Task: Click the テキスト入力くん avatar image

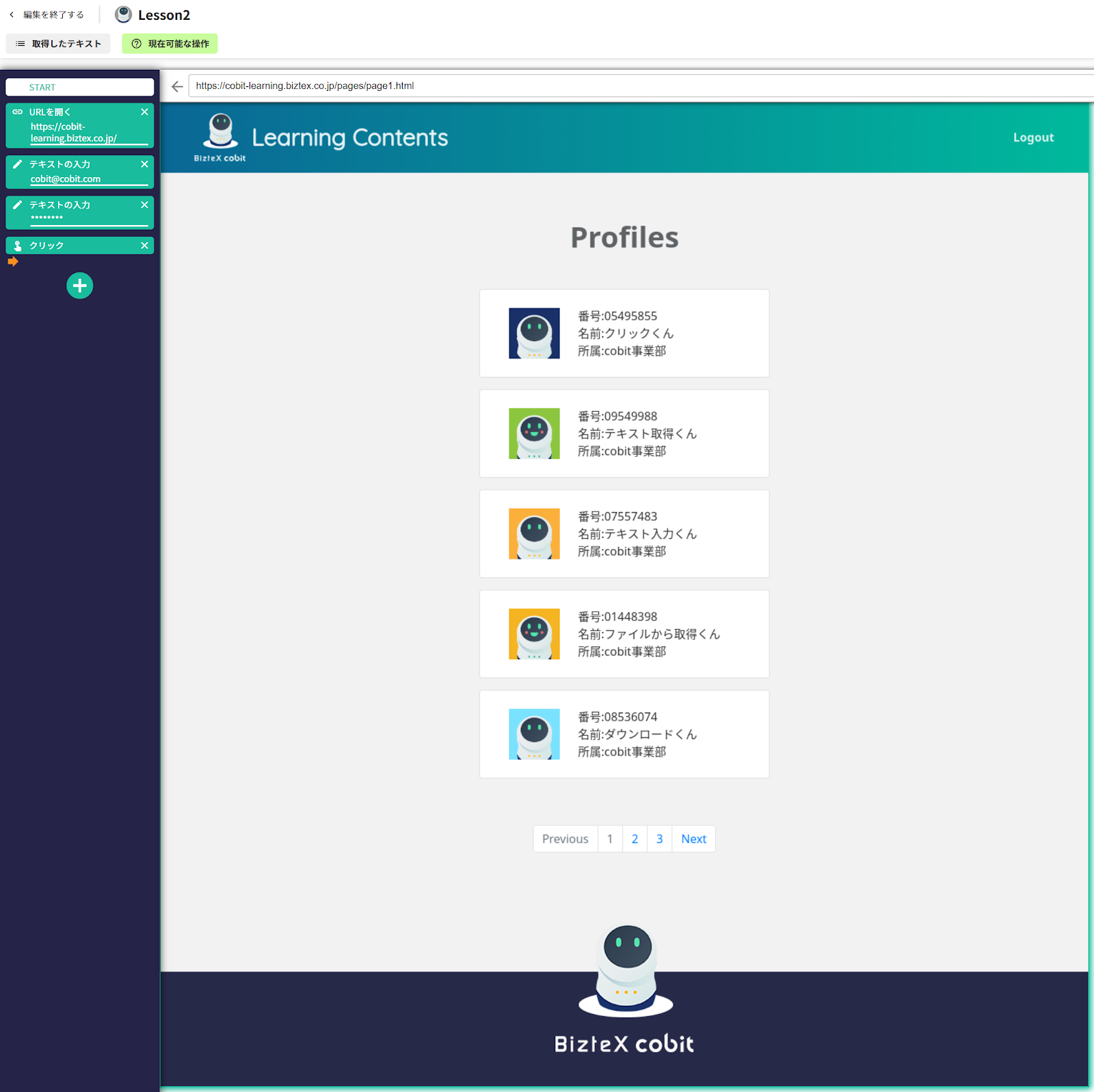Action: click(534, 534)
